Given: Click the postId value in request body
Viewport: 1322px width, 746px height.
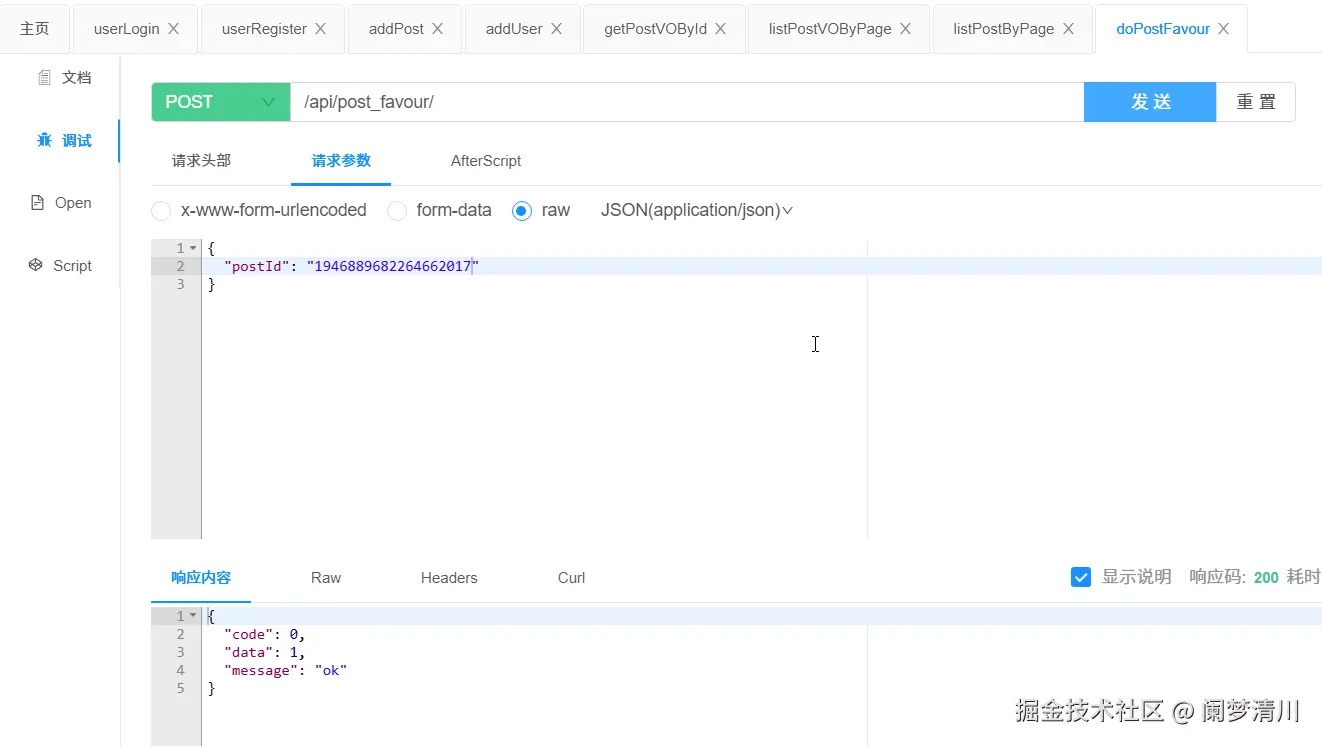Looking at the screenshot, I should point(393,266).
